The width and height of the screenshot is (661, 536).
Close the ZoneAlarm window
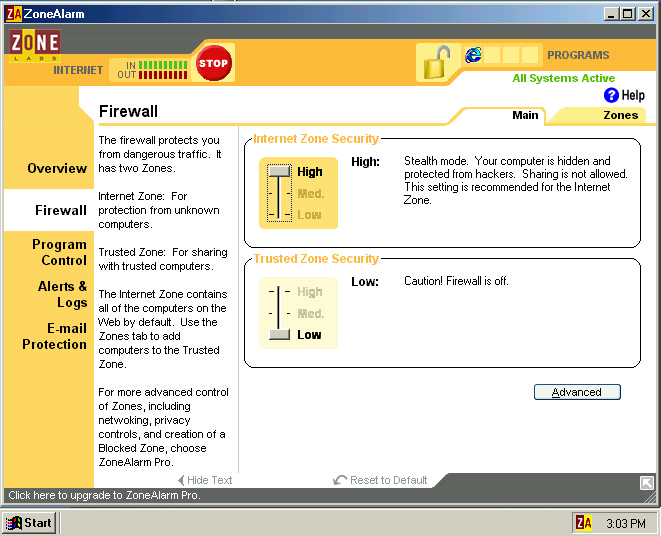tap(646, 14)
